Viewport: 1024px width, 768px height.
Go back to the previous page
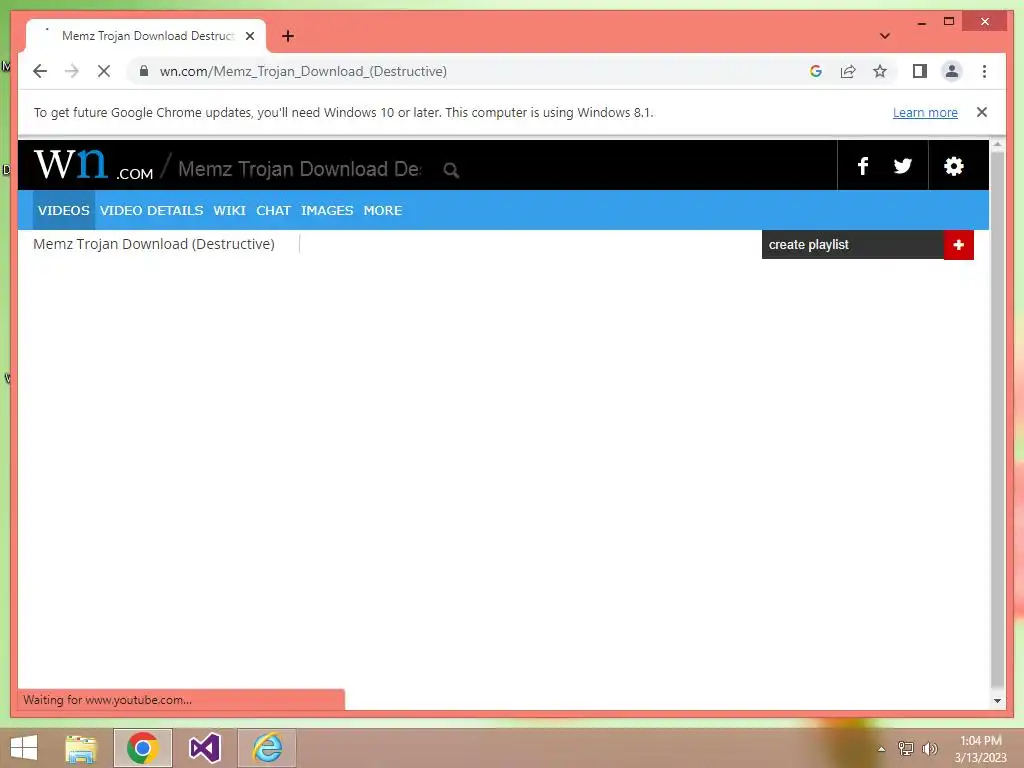pos(40,71)
